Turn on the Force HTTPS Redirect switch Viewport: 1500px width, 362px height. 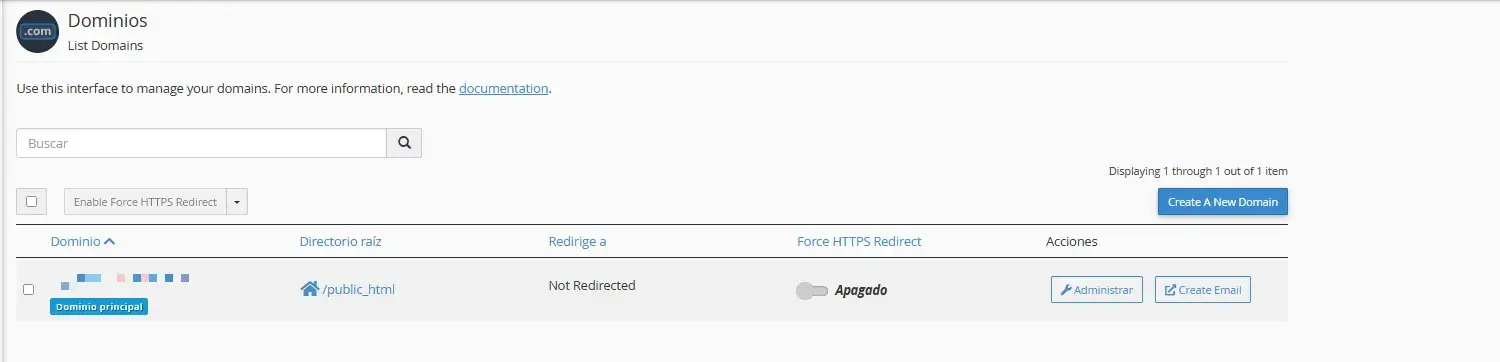pos(812,290)
